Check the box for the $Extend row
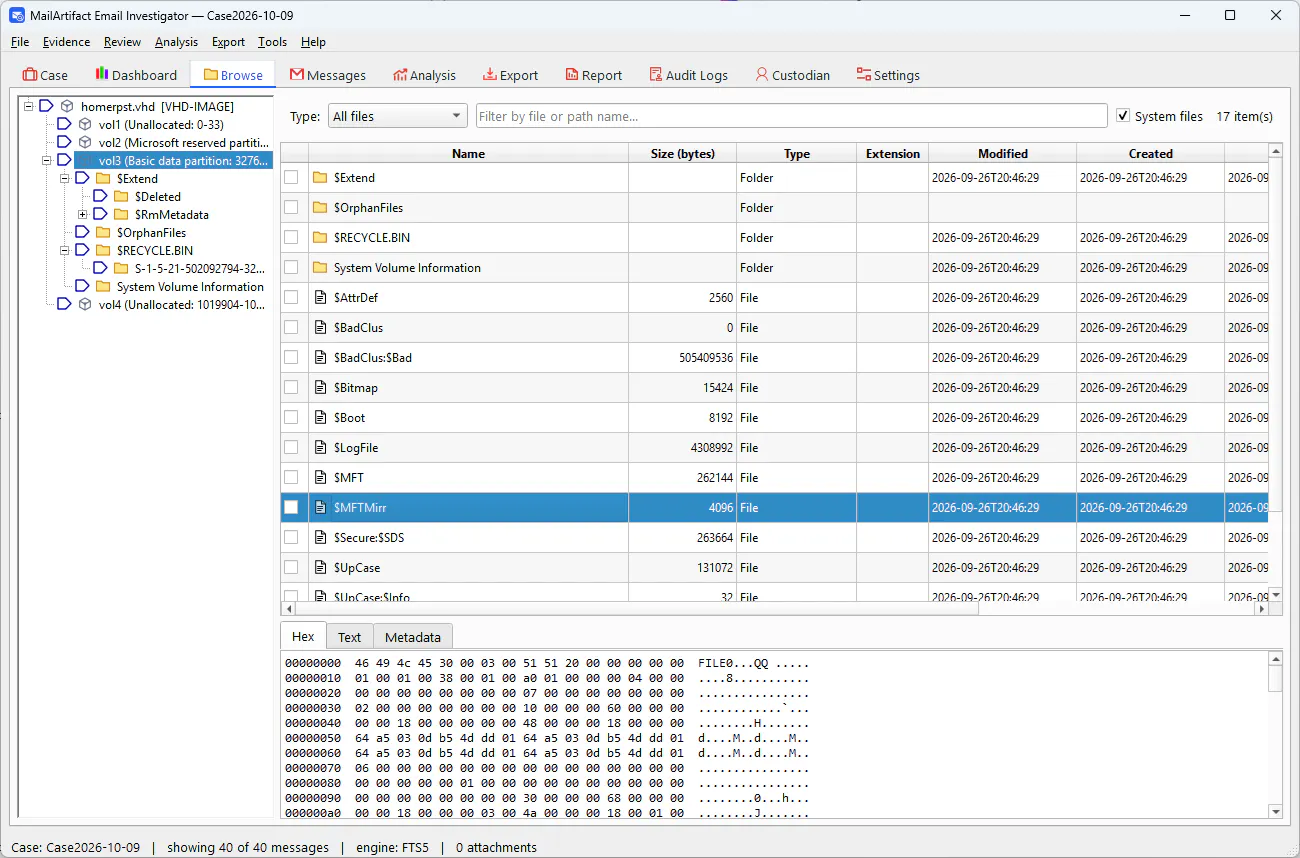Image resolution: width=1300 pixels, height=858 pixels. [x=291, y=178]
